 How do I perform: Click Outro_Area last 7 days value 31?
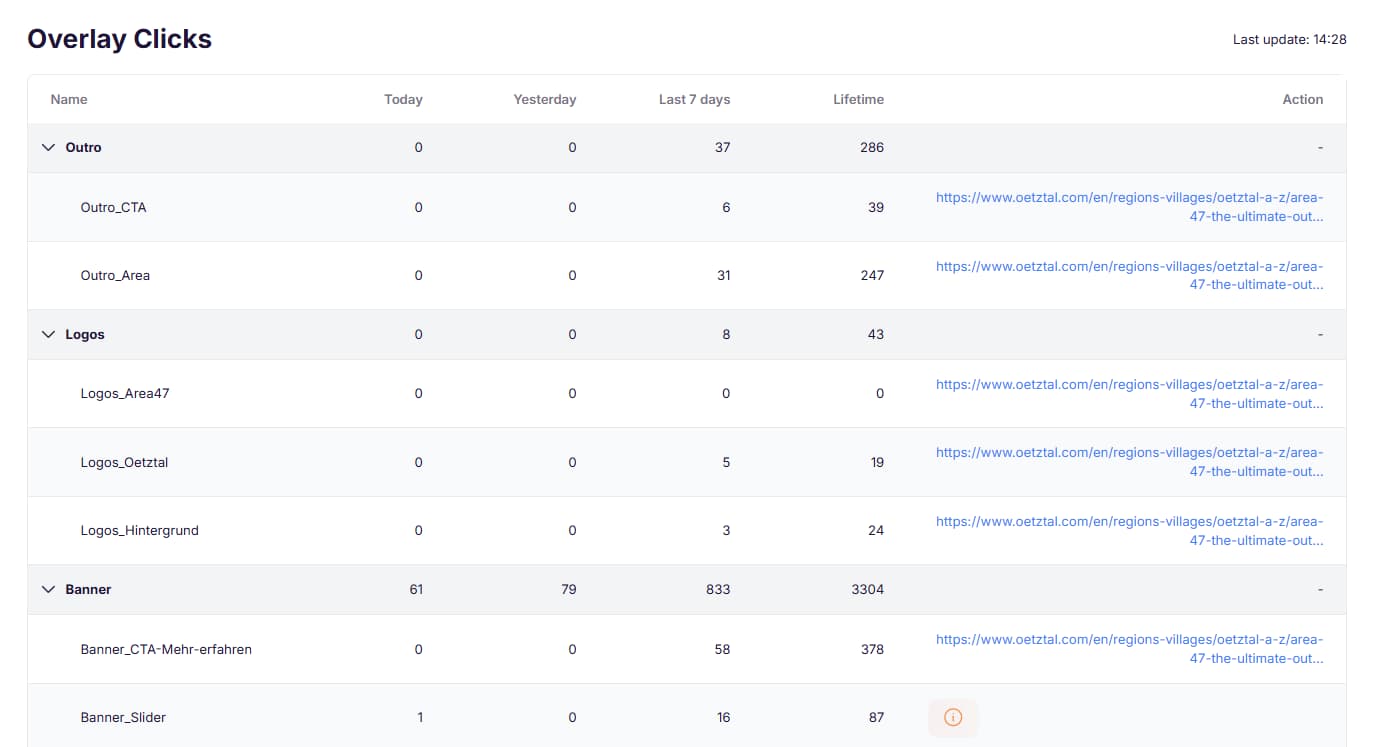tap(722, 275)
